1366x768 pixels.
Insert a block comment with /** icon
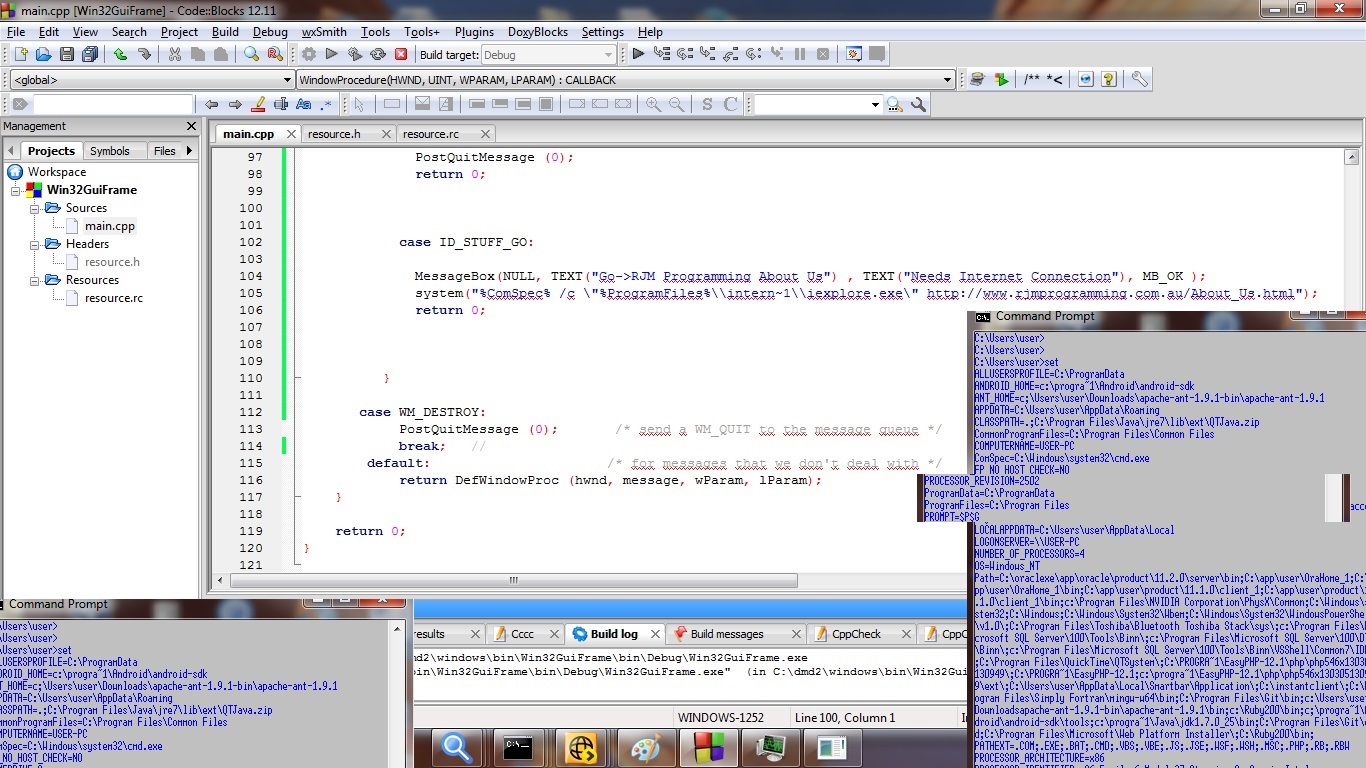tap(1032, 79)
